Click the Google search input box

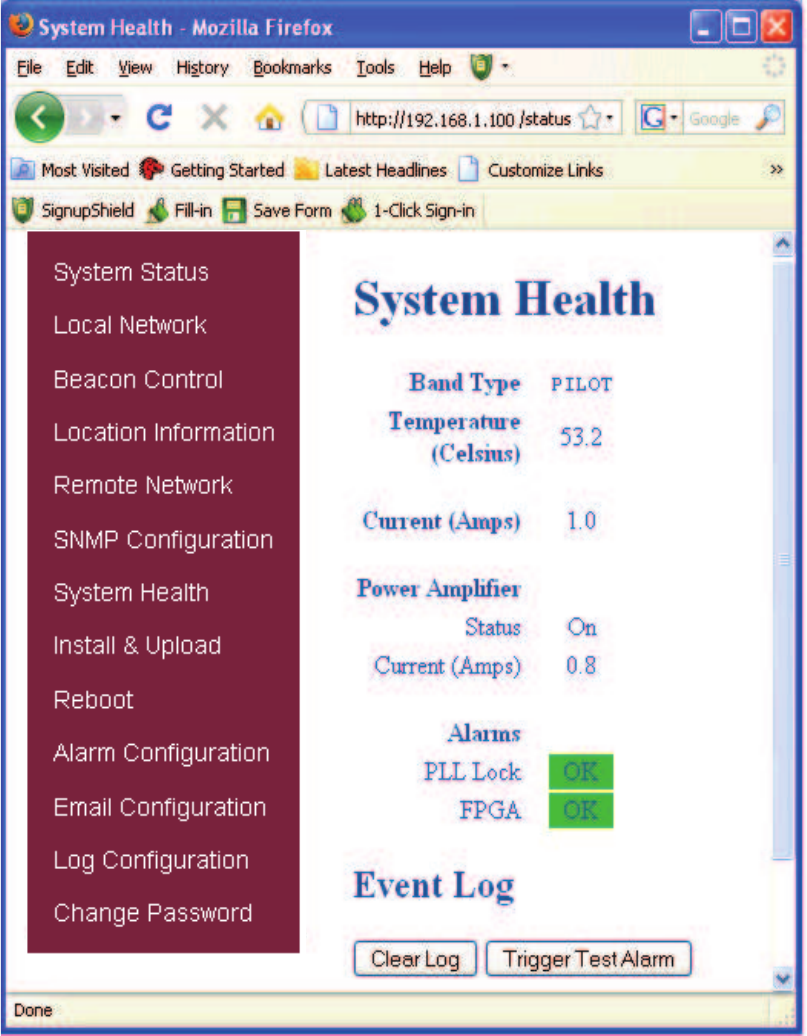tap(719, 119)
